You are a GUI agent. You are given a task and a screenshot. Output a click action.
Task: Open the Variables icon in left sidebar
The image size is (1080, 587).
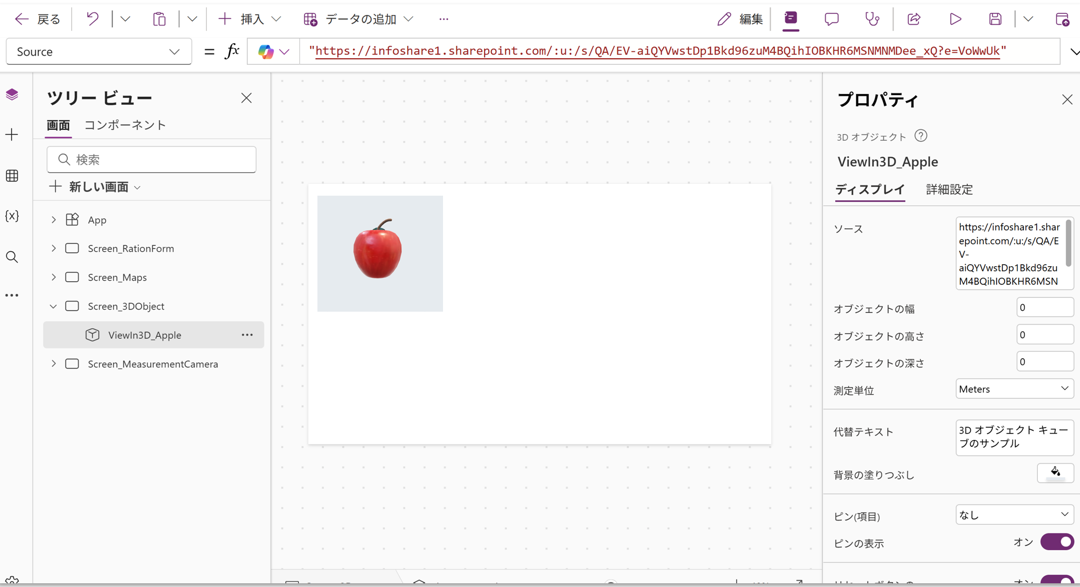click(x=12, y=216)
